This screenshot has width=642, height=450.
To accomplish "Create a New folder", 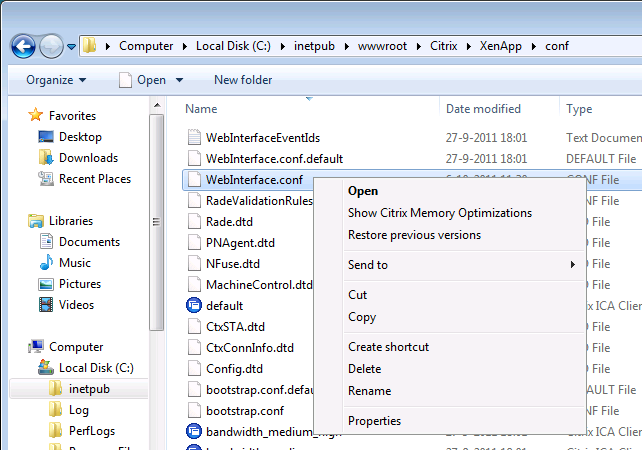I will tap(243, 80).
